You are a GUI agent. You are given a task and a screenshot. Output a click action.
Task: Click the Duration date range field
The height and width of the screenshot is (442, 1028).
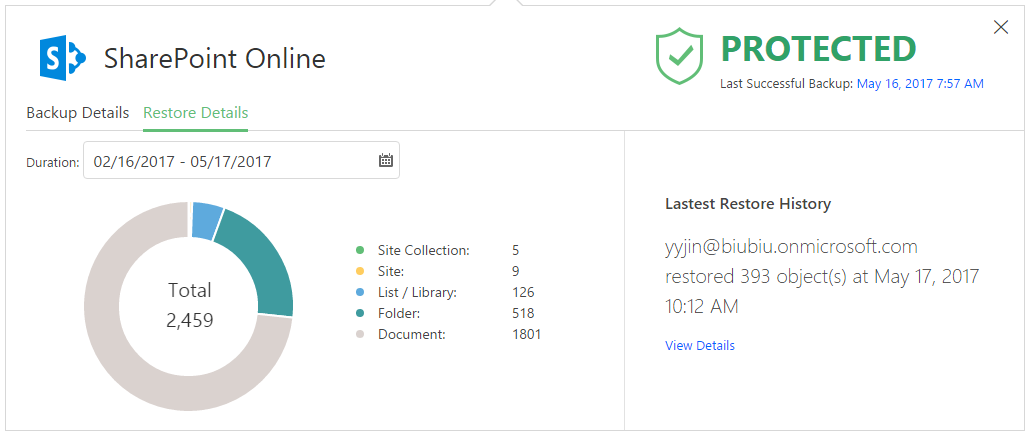pyautogui.click(x=230, y=160)
